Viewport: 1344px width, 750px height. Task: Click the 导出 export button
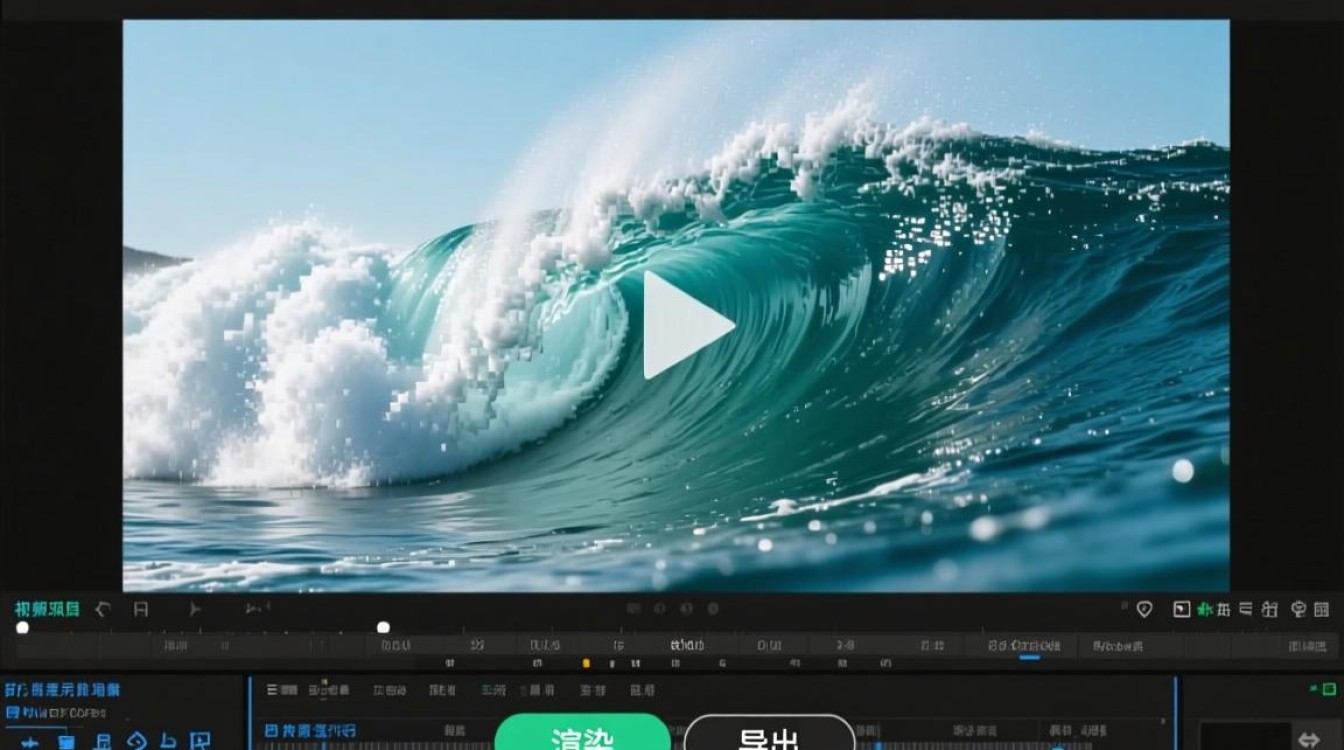coord(768,736)
